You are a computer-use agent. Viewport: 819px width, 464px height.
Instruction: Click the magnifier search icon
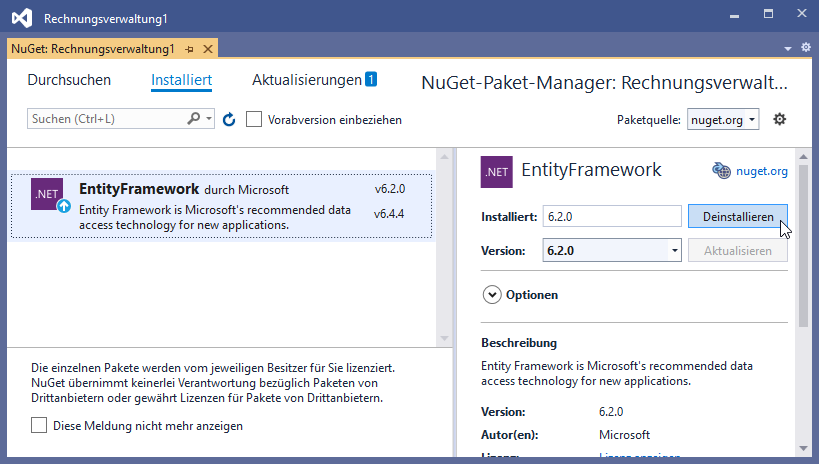[194, 119]
